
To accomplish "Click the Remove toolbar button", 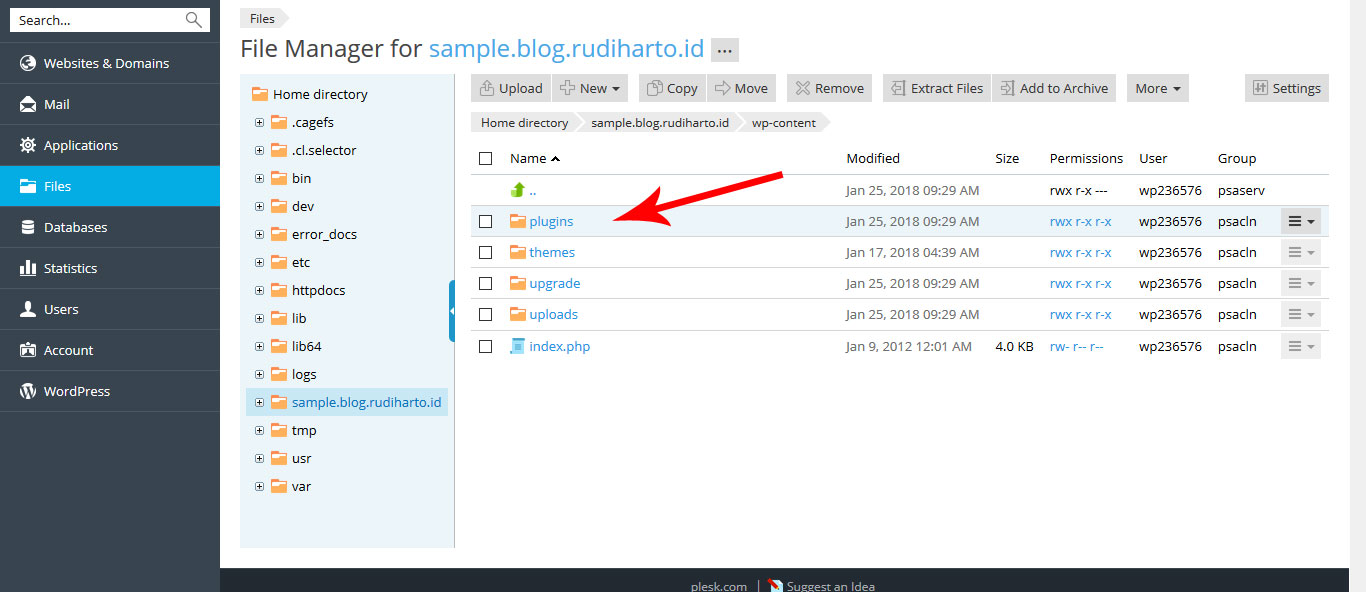I will (x=829, y=88).
